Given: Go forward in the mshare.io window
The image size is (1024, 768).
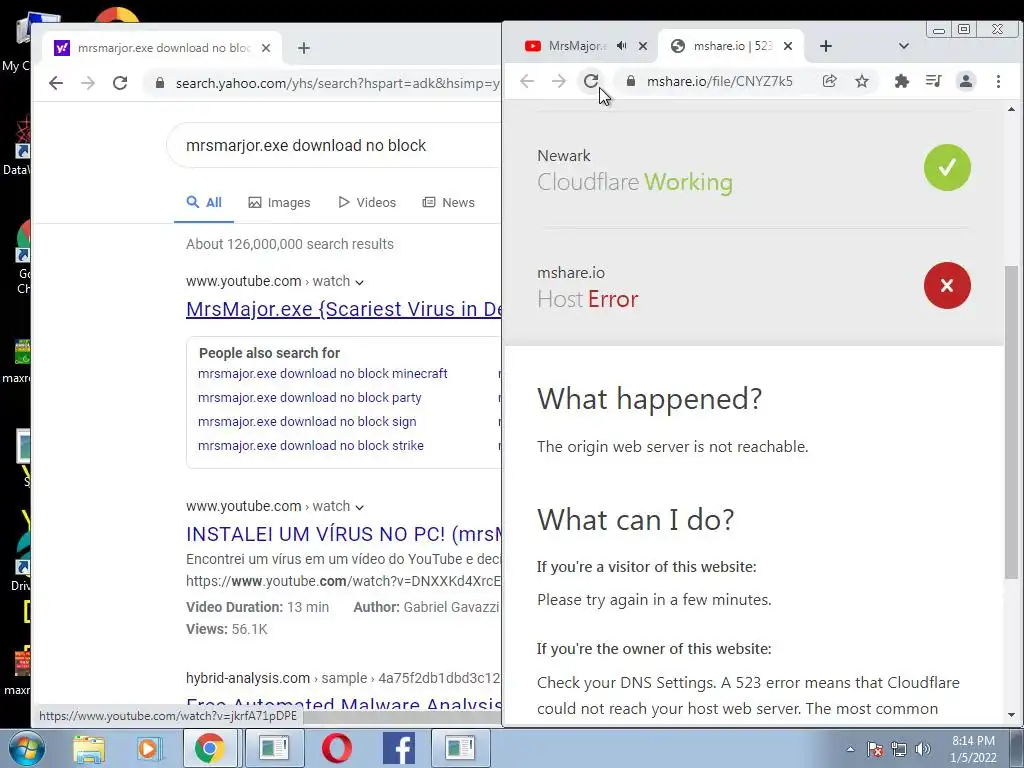Looking at the screenshot, I should pyautogui.click(x=559, y=81).
